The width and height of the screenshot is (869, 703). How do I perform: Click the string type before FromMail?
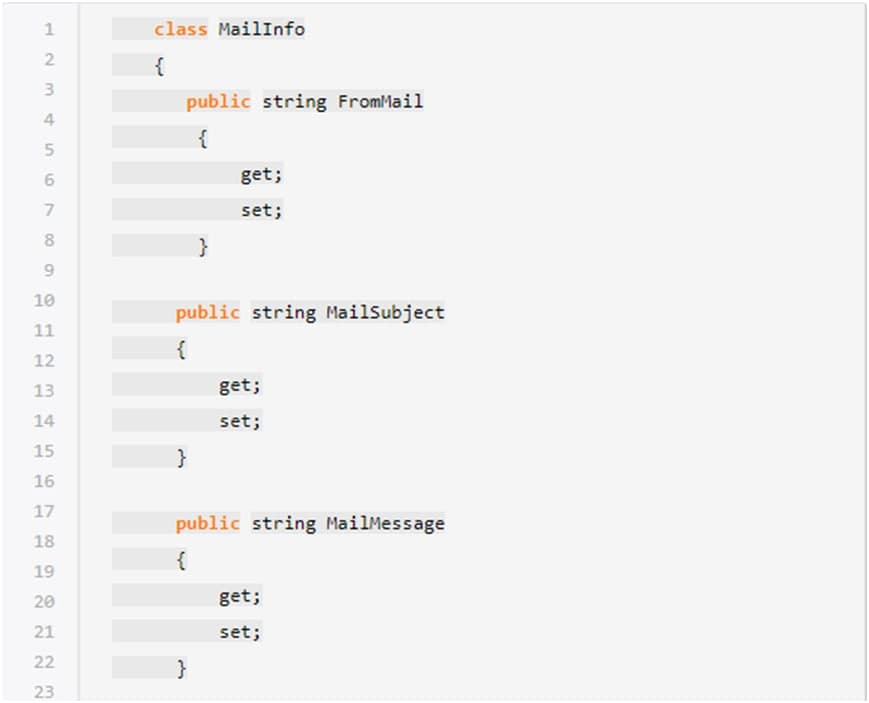coord(294,101)
